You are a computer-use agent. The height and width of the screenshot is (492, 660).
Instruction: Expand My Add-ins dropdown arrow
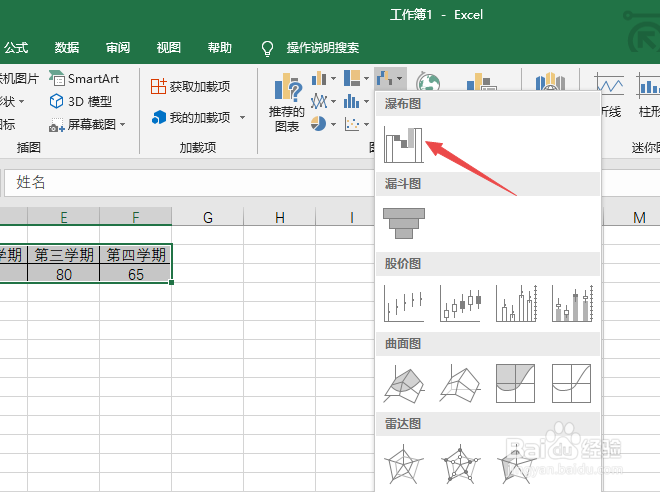pyautogui.click(x=242, y=117)
